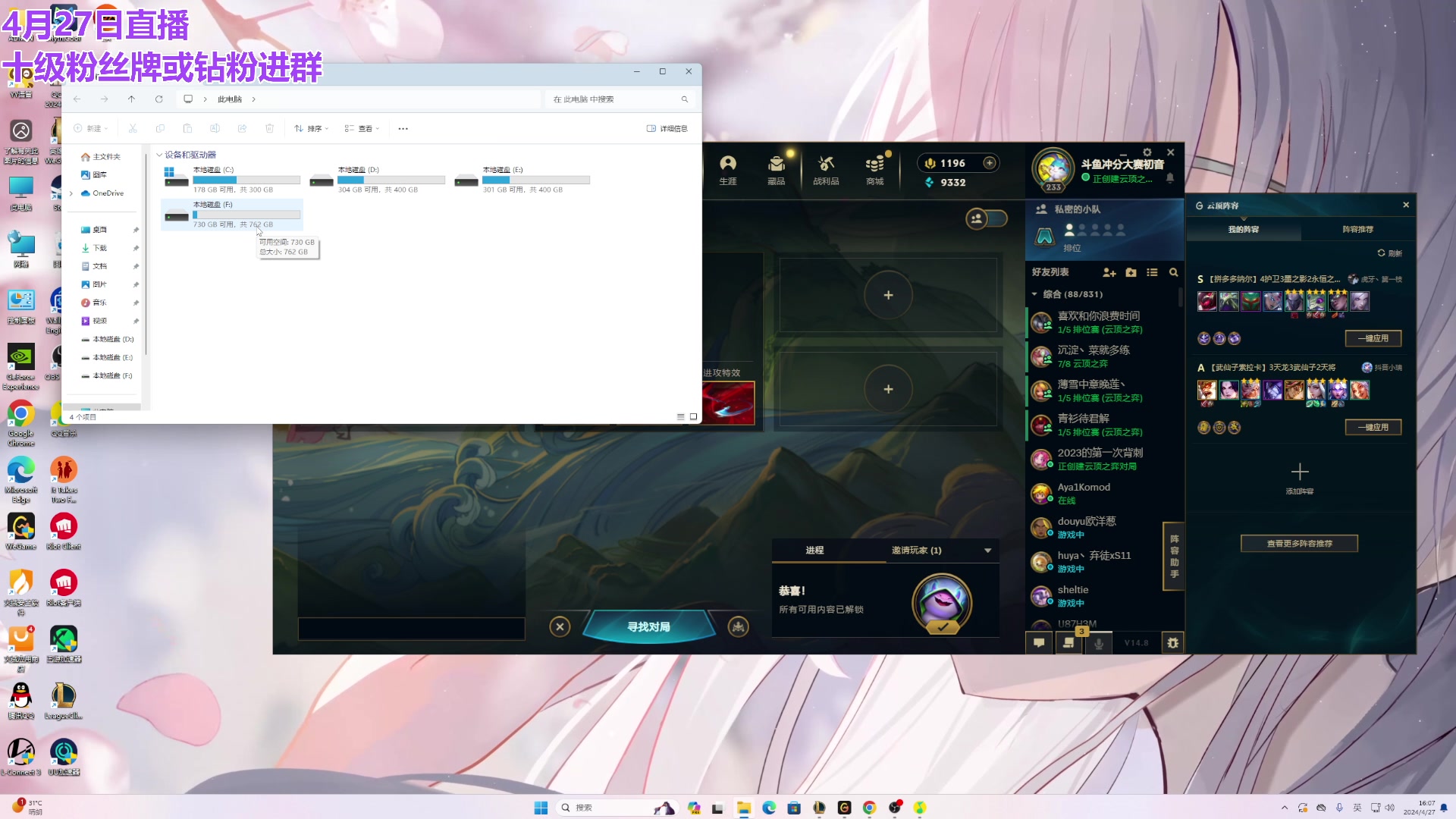The height and width of the screenshot is (819, 1456).
Task: Open the 排序 sort dropdown
Action: tap(312, 129)
